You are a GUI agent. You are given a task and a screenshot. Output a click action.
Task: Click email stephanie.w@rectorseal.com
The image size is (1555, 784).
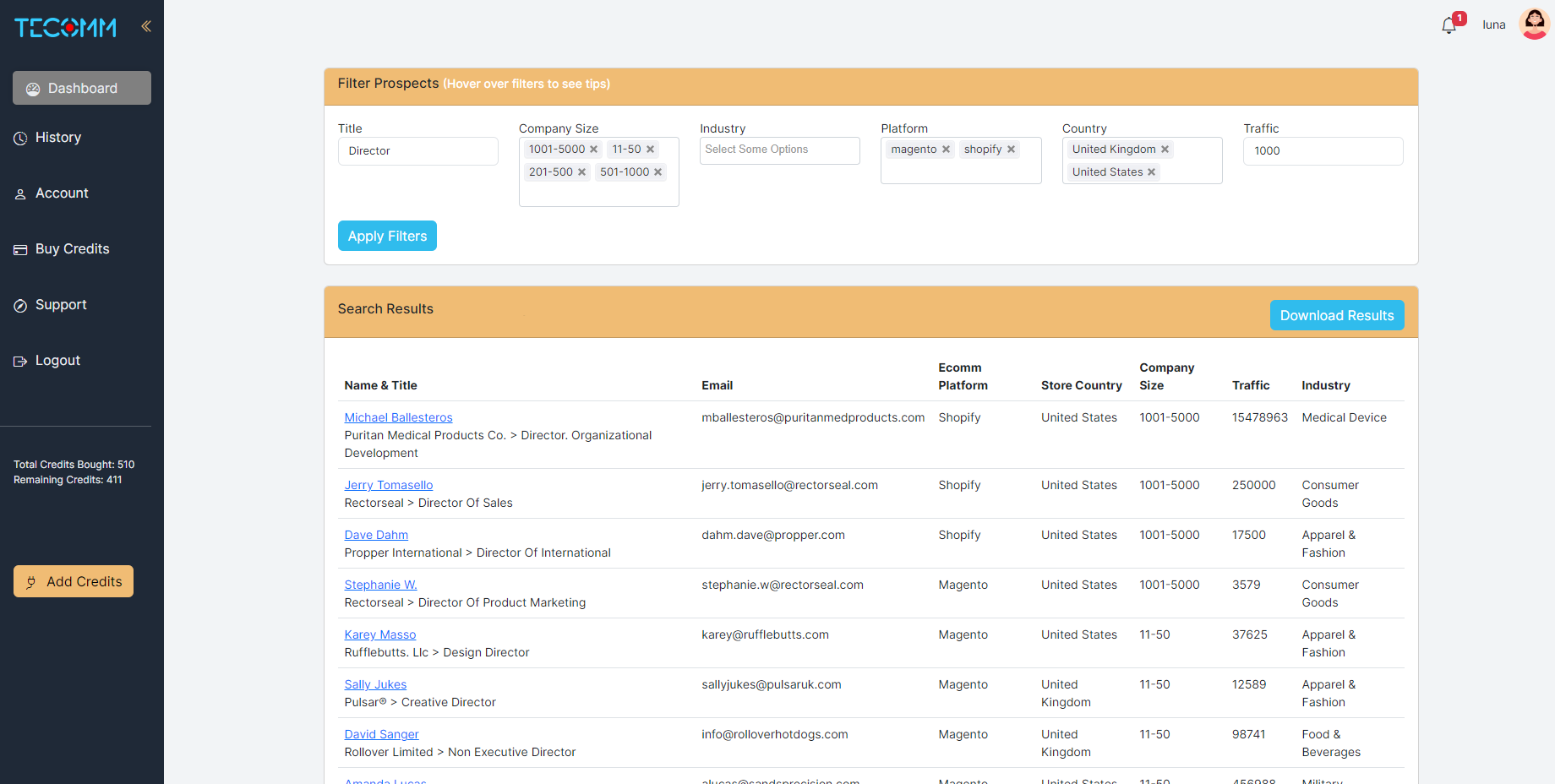pos(783,585)
